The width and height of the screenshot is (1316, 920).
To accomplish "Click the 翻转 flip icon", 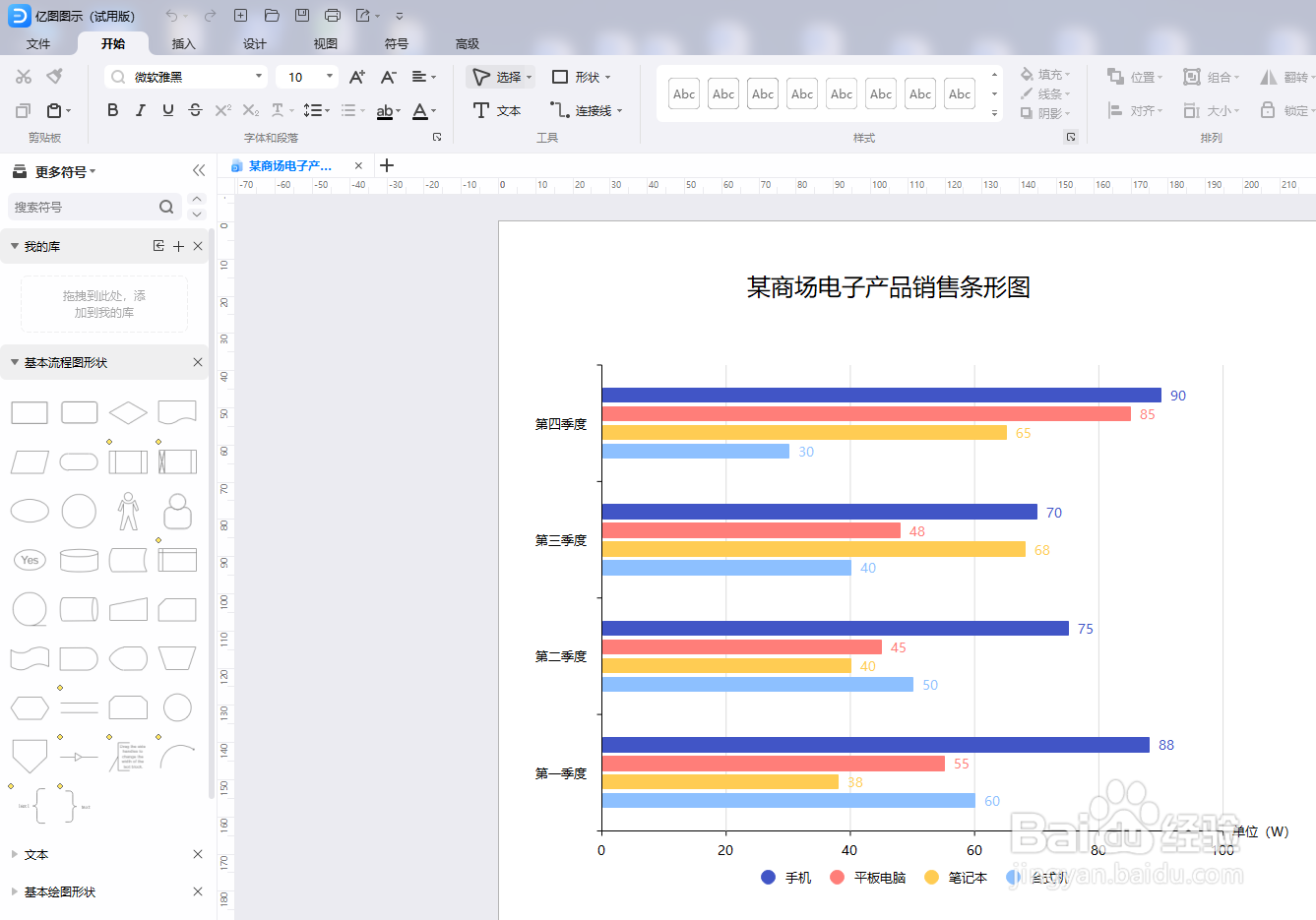I will point(1285,76).
